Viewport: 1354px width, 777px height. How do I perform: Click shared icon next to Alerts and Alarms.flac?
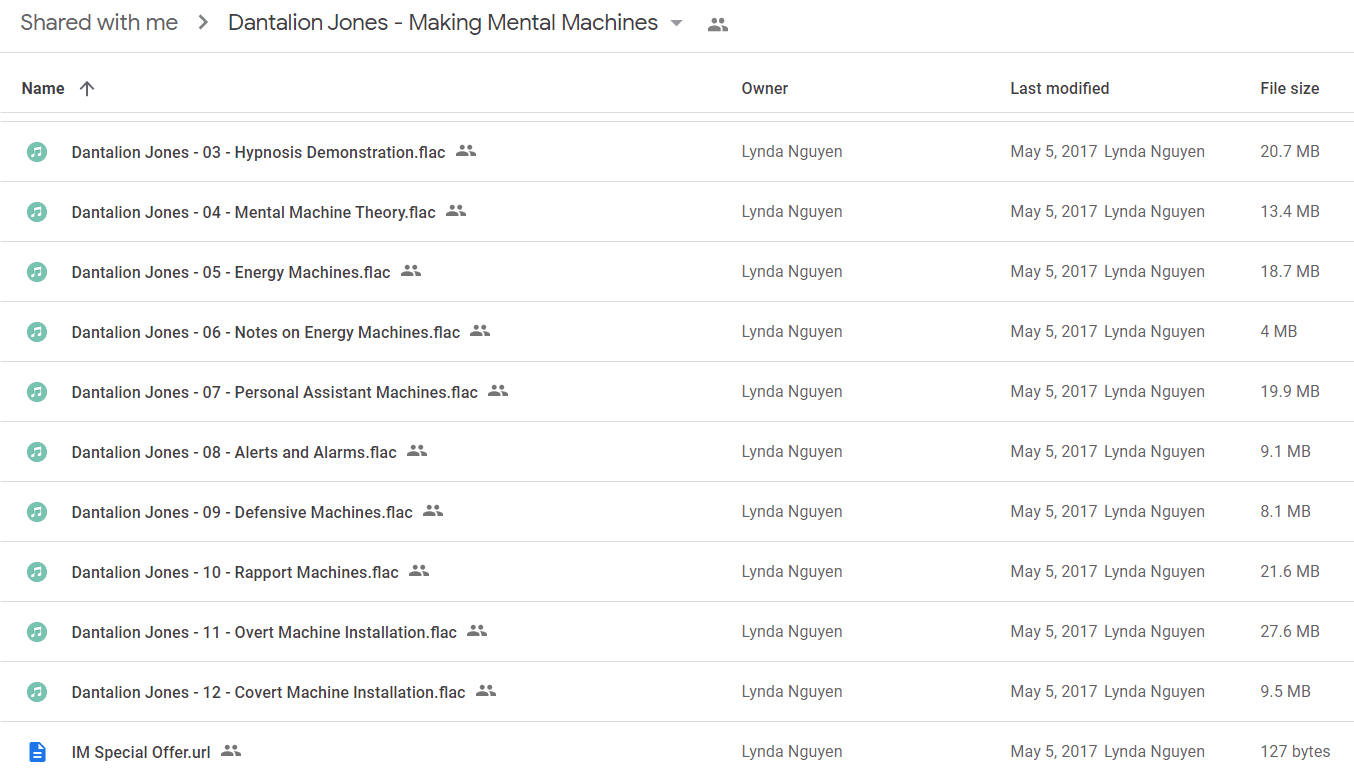[417, 451]
